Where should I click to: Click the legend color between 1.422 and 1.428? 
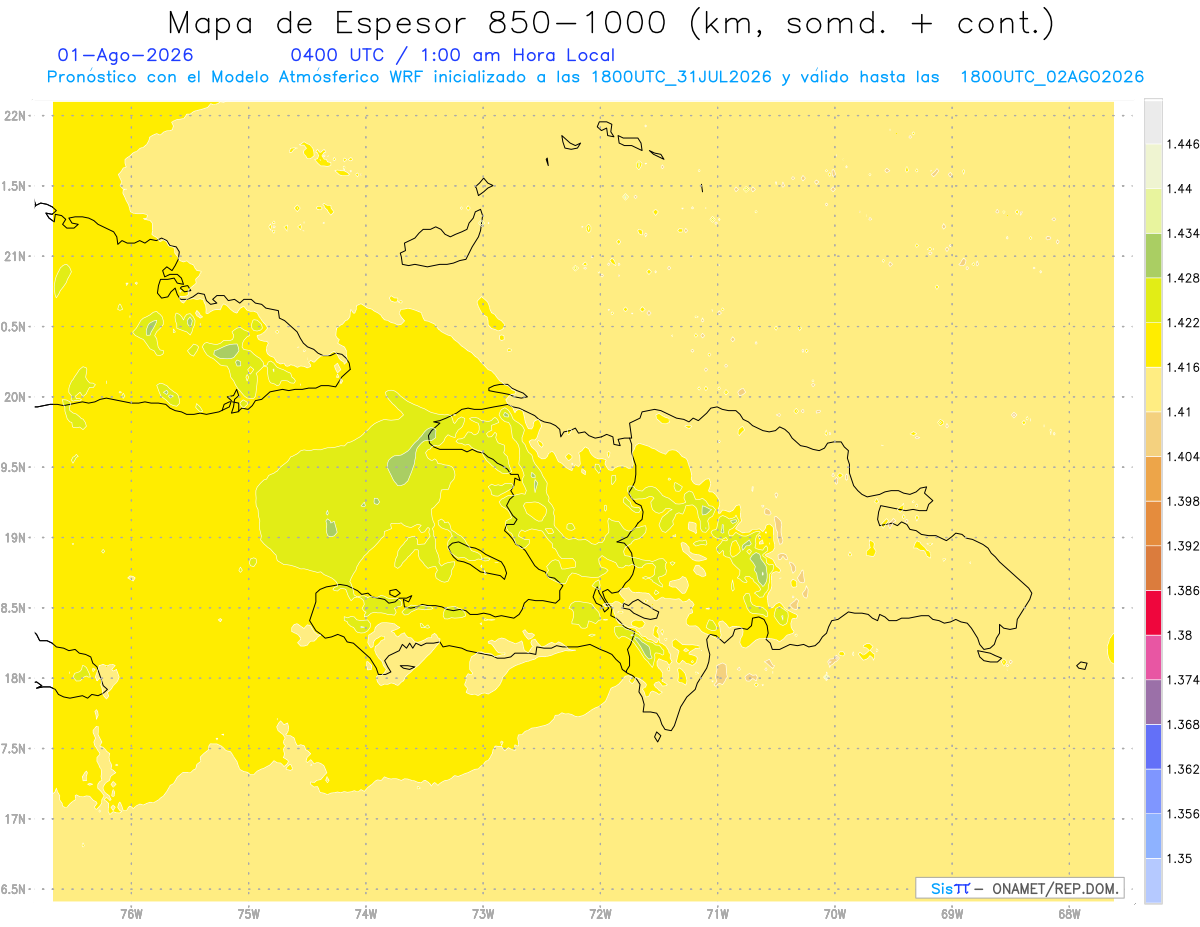pos(1153,300)
